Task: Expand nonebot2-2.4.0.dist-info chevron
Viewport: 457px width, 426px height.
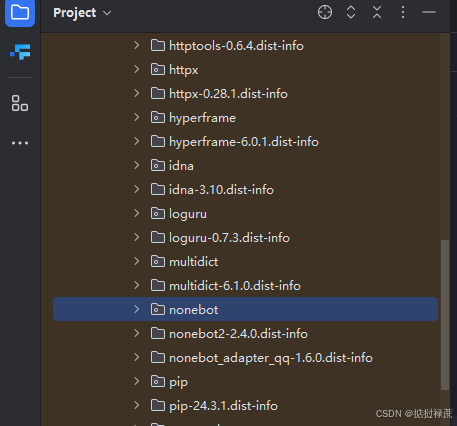Action: (x=136, y=333)
